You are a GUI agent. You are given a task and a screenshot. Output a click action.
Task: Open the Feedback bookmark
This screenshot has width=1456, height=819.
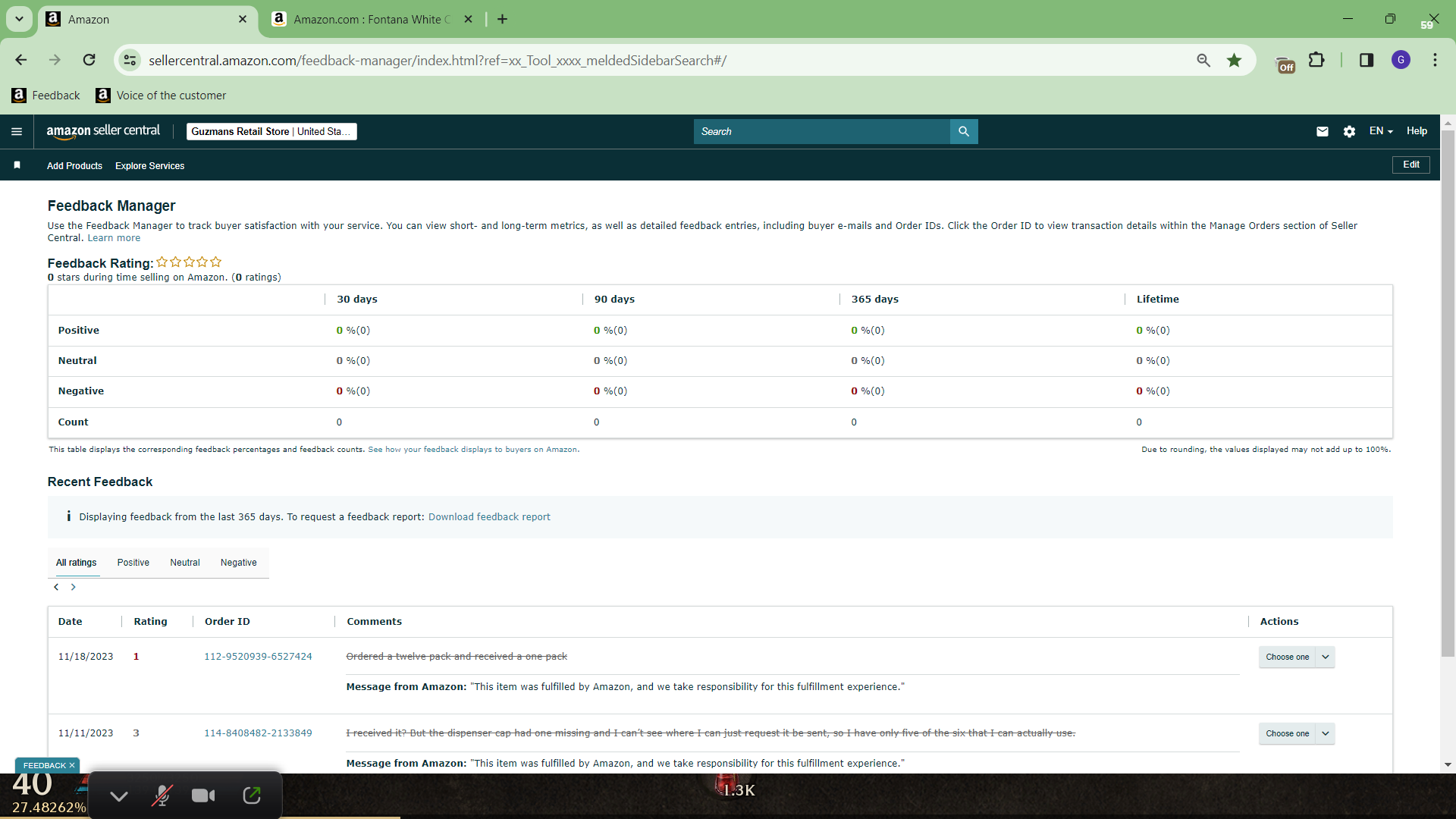(x=46, y=96)
